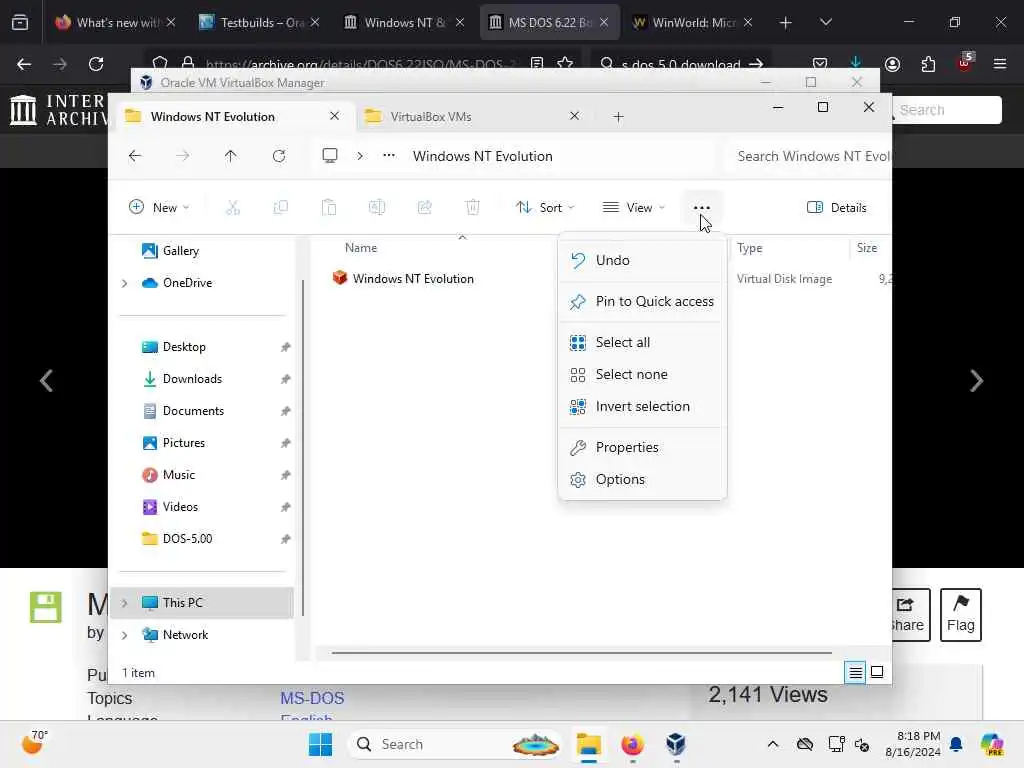
Task: Refresh the Explorer folder view
Action: [279, 156]
